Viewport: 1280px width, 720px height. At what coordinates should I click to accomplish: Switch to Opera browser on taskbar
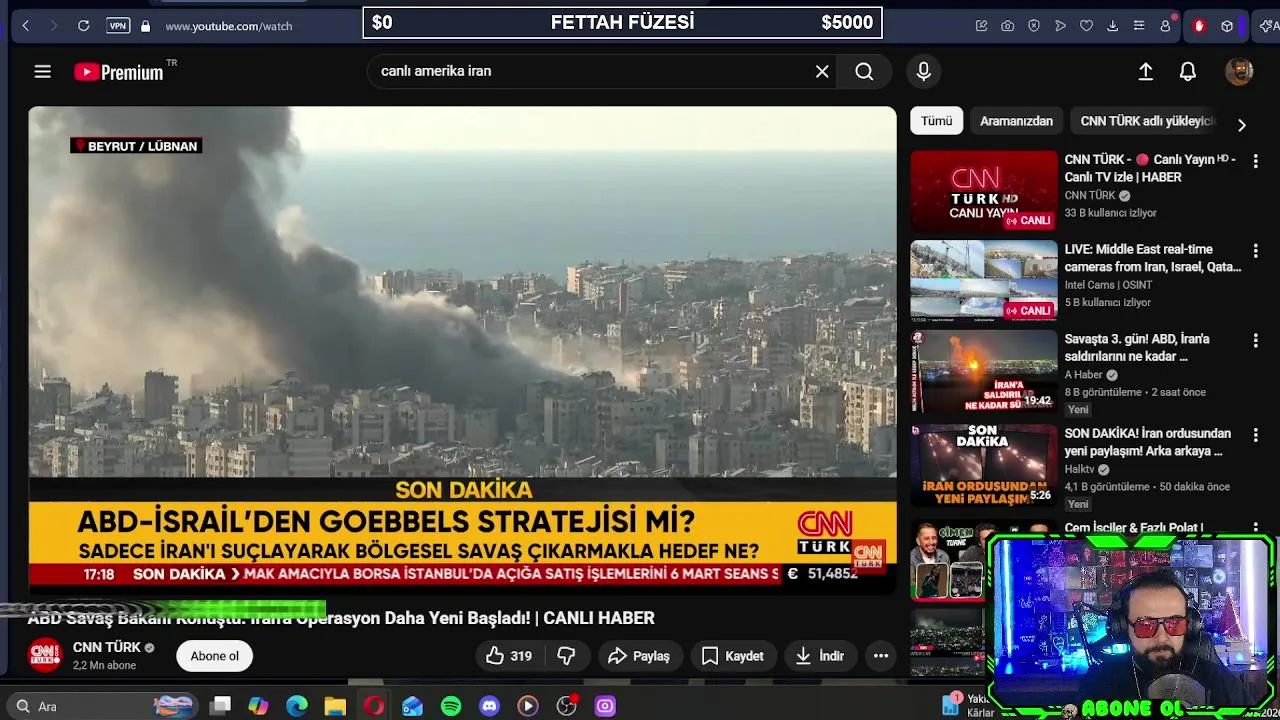coord(374,706)
